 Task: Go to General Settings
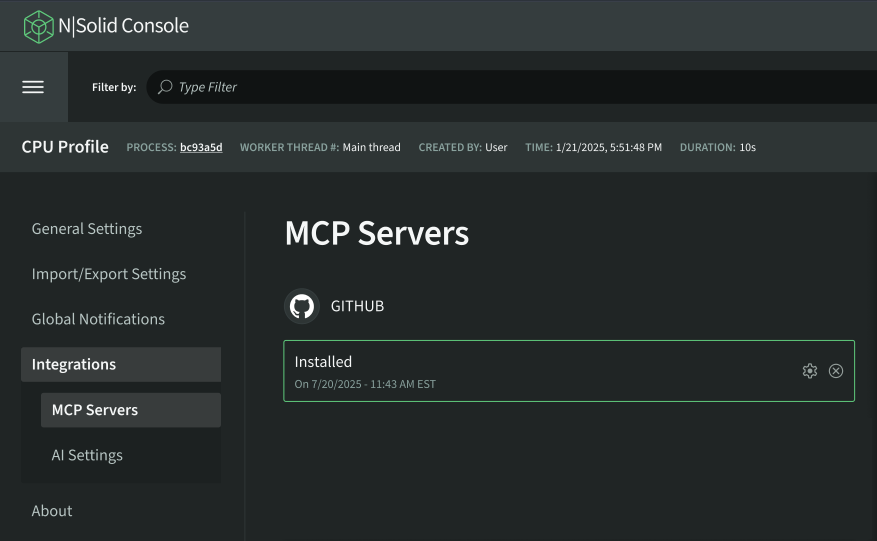tap(87, 229)
